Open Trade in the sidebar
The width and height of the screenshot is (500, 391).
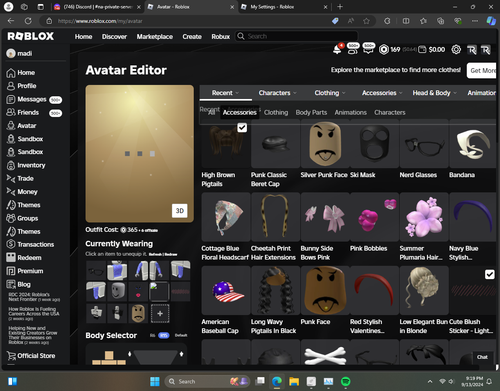tap(20, 179)
